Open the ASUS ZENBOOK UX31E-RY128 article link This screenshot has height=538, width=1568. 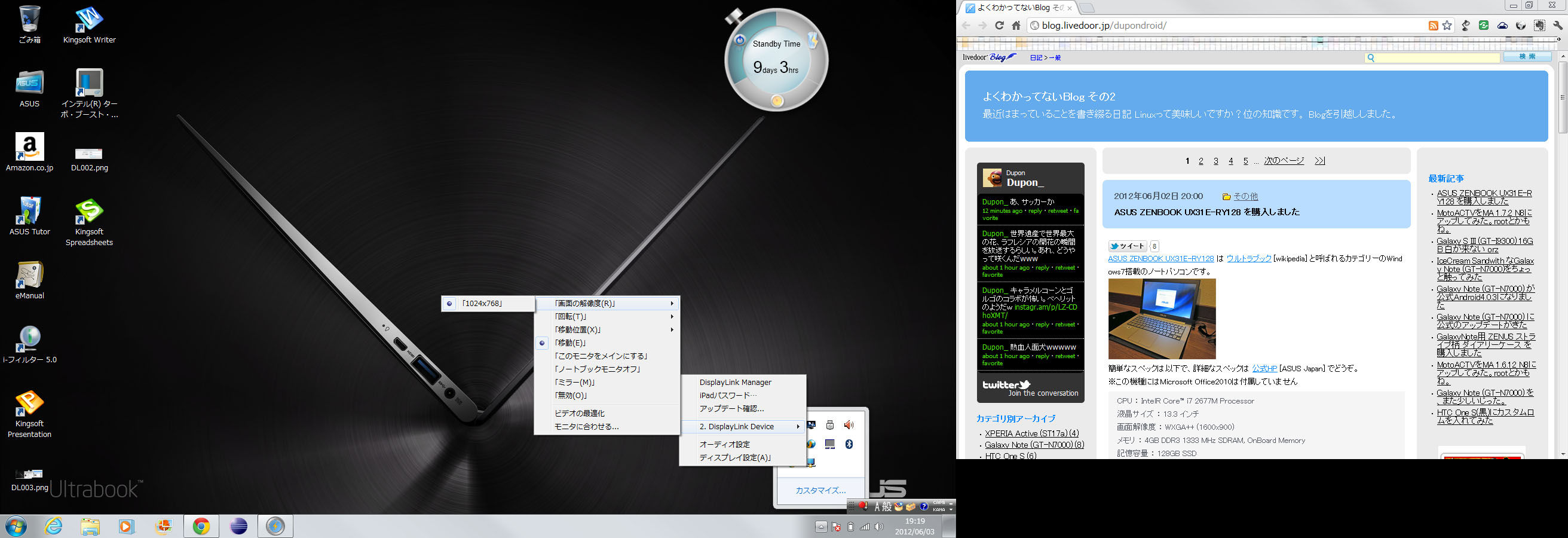pyautogui.click(x=1161, y=259)
